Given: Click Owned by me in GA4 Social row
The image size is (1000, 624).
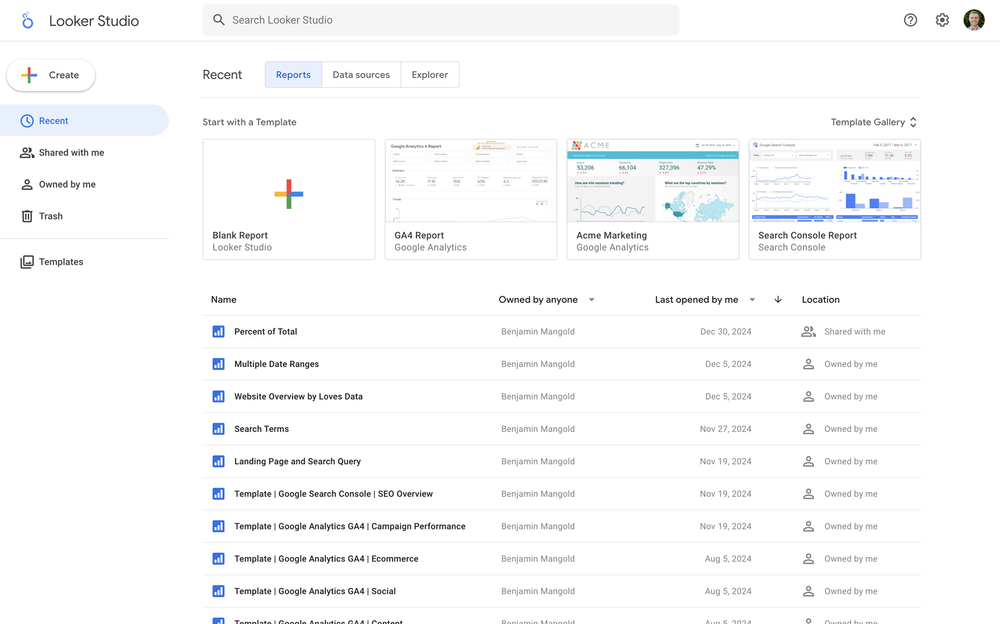Looking at the screenshot, I should pyautogui.click(x=851, y=591).
